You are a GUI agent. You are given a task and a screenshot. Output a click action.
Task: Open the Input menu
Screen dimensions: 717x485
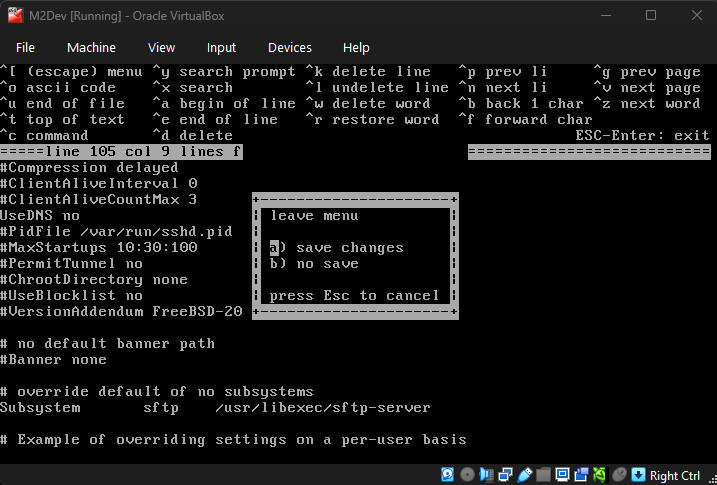(x=221, y=47)
